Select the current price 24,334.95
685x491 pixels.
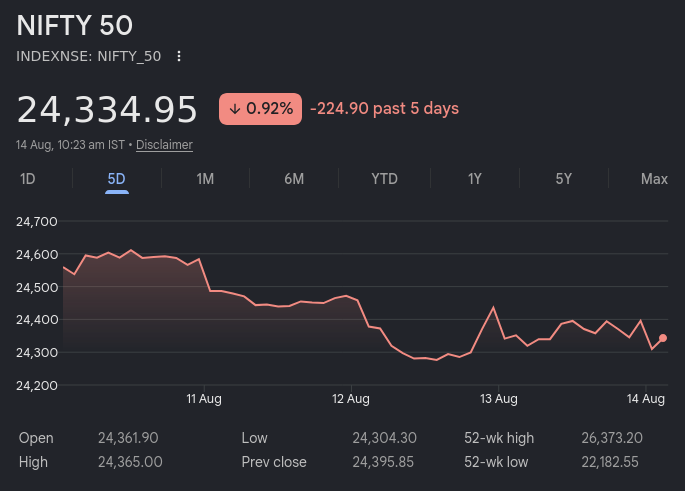pyautogui.click(x=107, y=110)
